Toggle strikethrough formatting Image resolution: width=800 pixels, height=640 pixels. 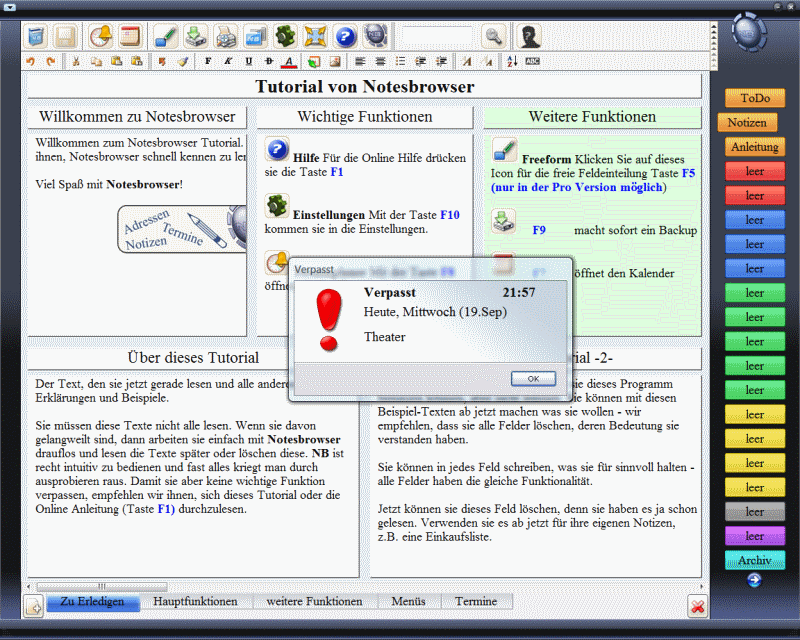[269, 61]
